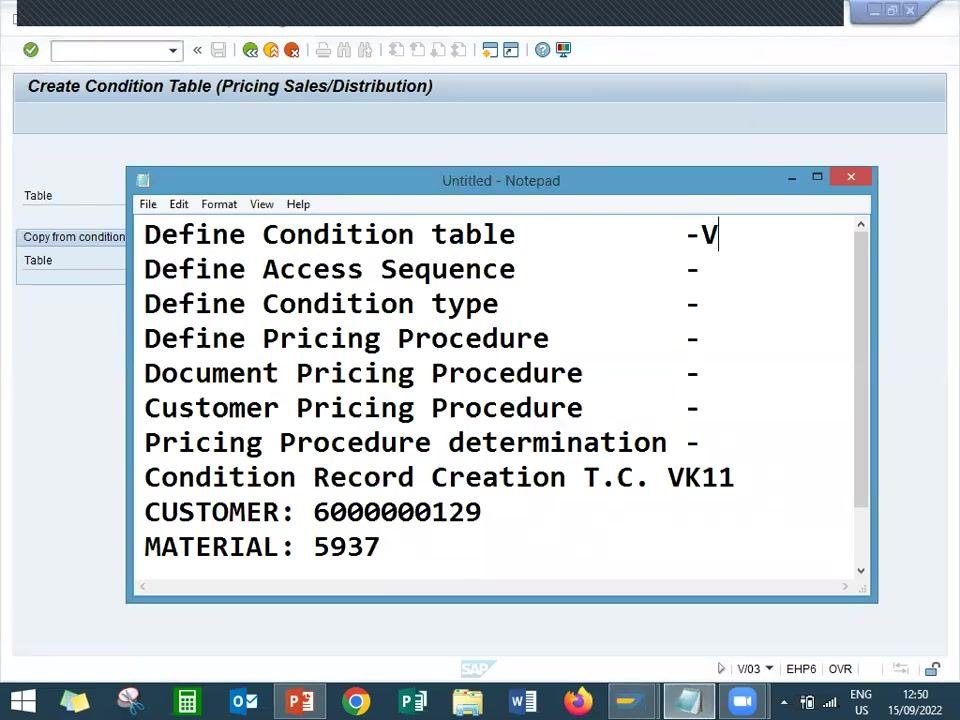This screenshot has width=960, height=720.
Task: Click EHP6 system entry in status bar
Action: pyautogui.click(x=801, y=669)
